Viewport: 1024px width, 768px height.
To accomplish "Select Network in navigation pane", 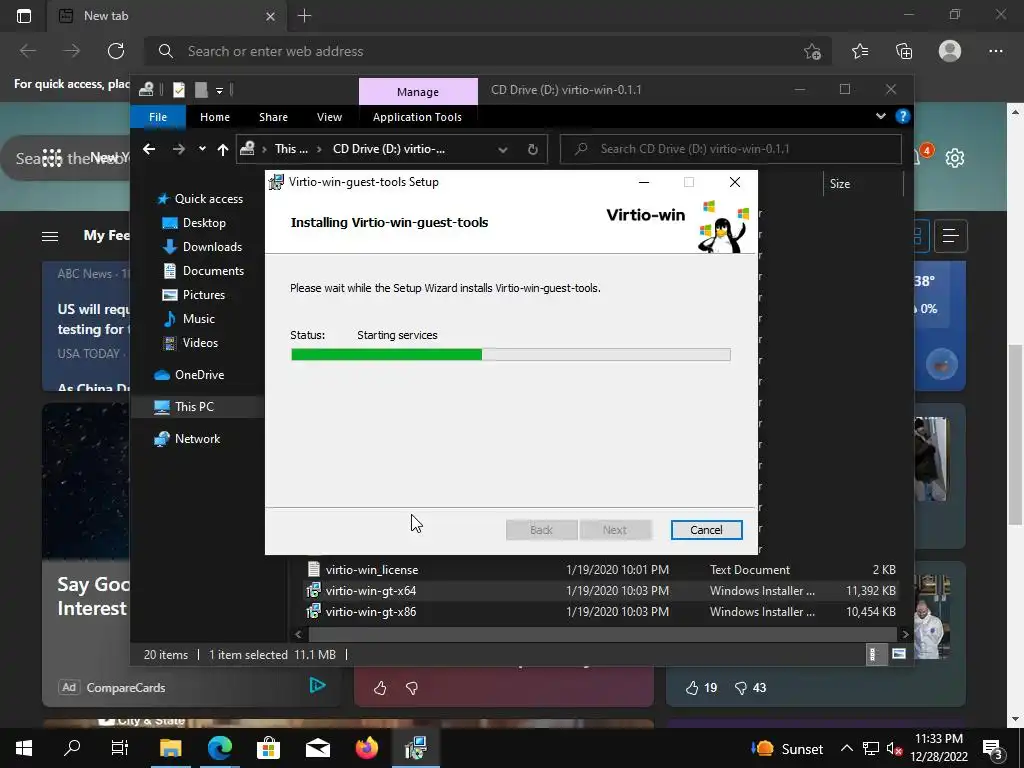I will (197, 439).
